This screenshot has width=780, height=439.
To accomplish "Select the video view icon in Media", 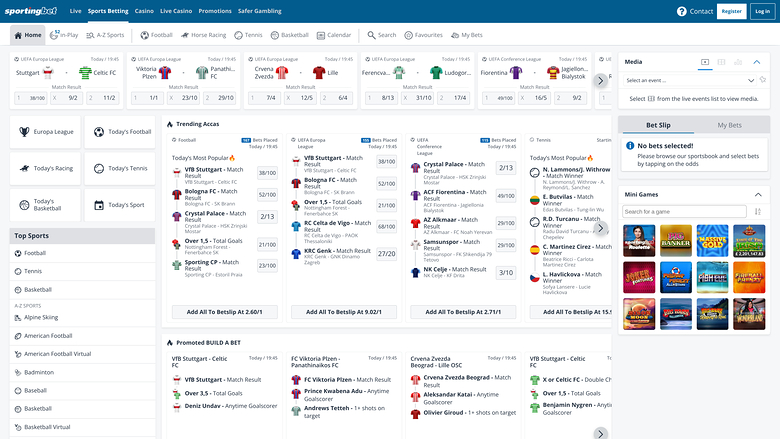I will point(705,62).
